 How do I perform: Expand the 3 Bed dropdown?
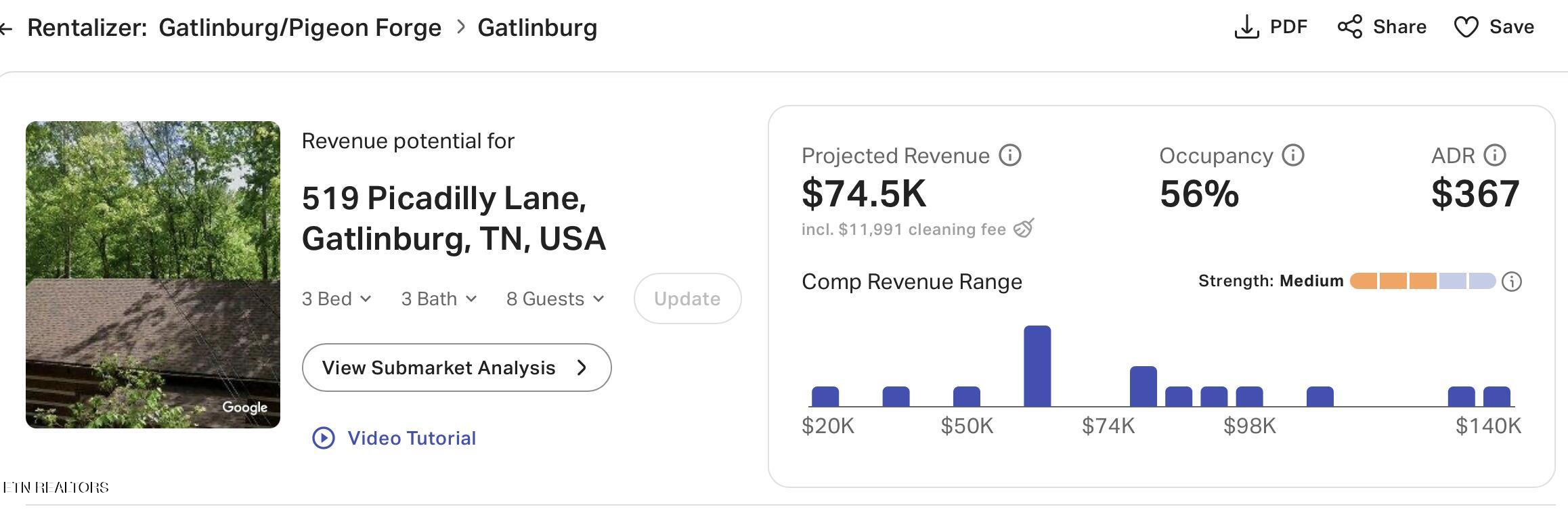pyautogui.click(x=336, y=298)
